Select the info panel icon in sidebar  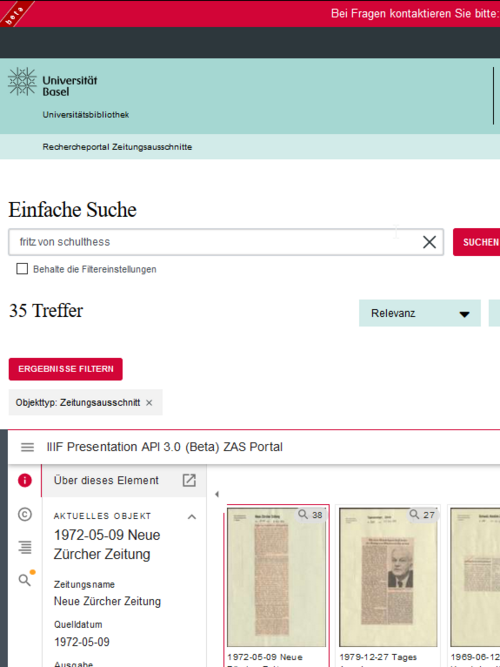click(x=25, y=480)
